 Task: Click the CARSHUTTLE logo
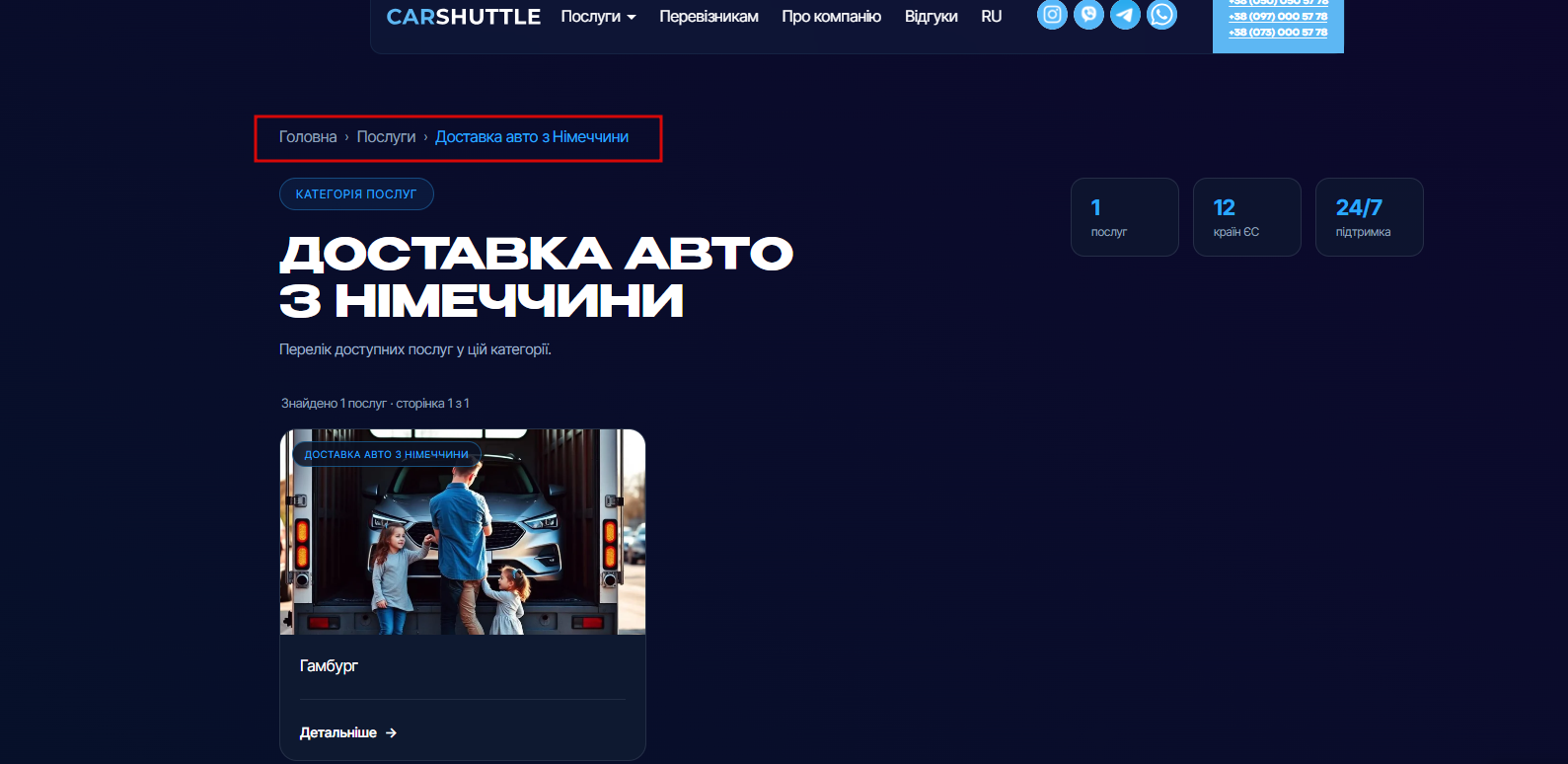463,17
